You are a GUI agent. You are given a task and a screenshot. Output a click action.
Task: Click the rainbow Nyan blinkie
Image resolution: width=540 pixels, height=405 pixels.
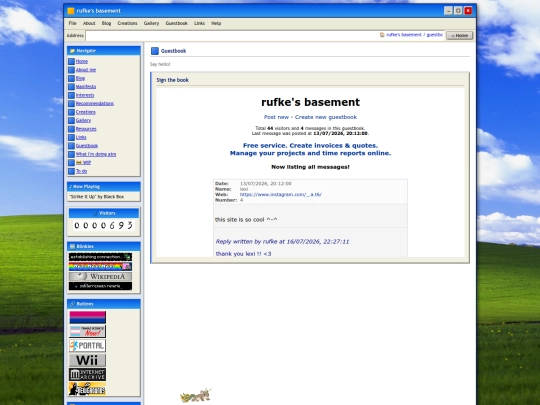click(x=100, y=267)
